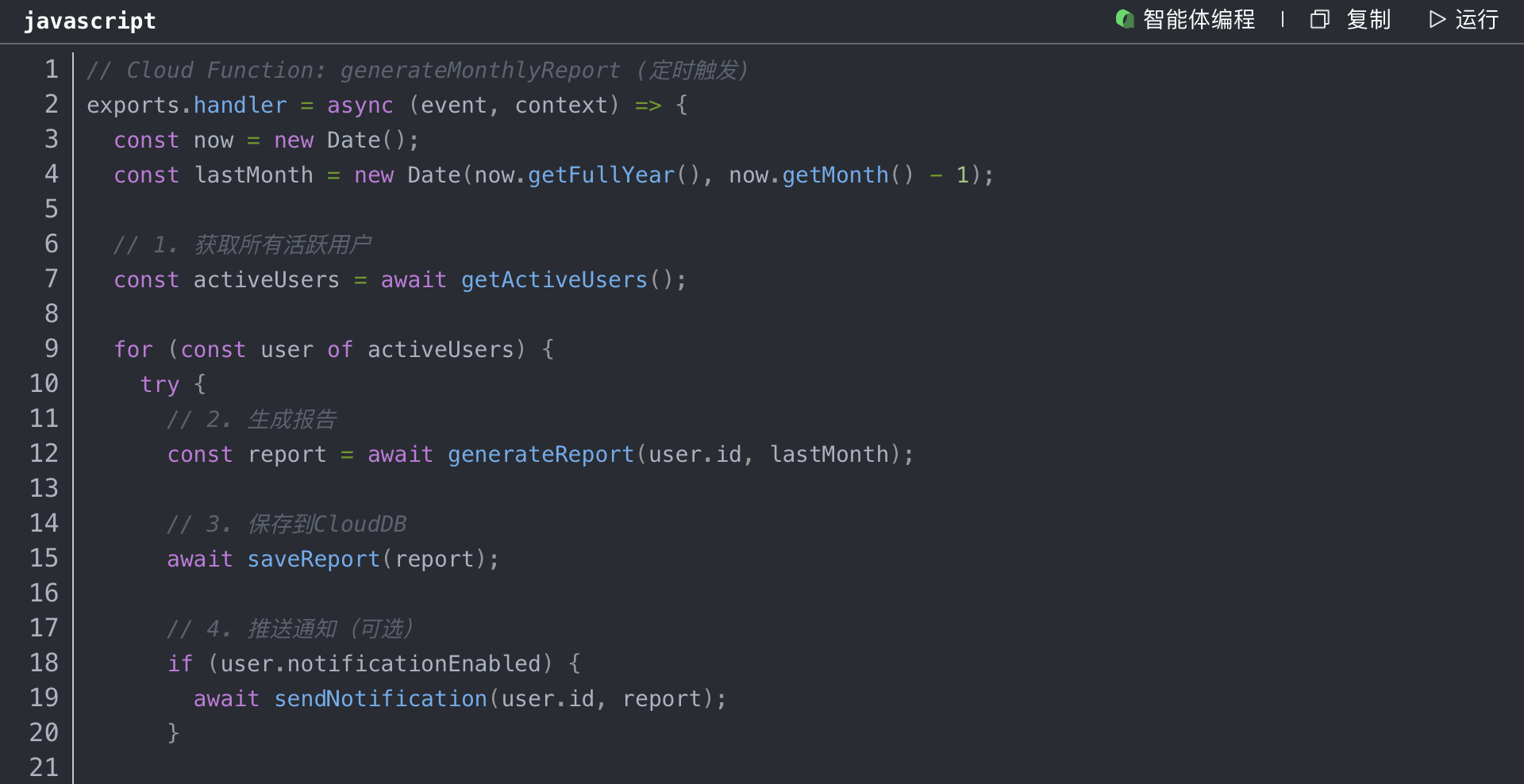
Task: Click the generateMonthlyReport comment on line 1
Action: pyautogui.click(x=479, y=70)
